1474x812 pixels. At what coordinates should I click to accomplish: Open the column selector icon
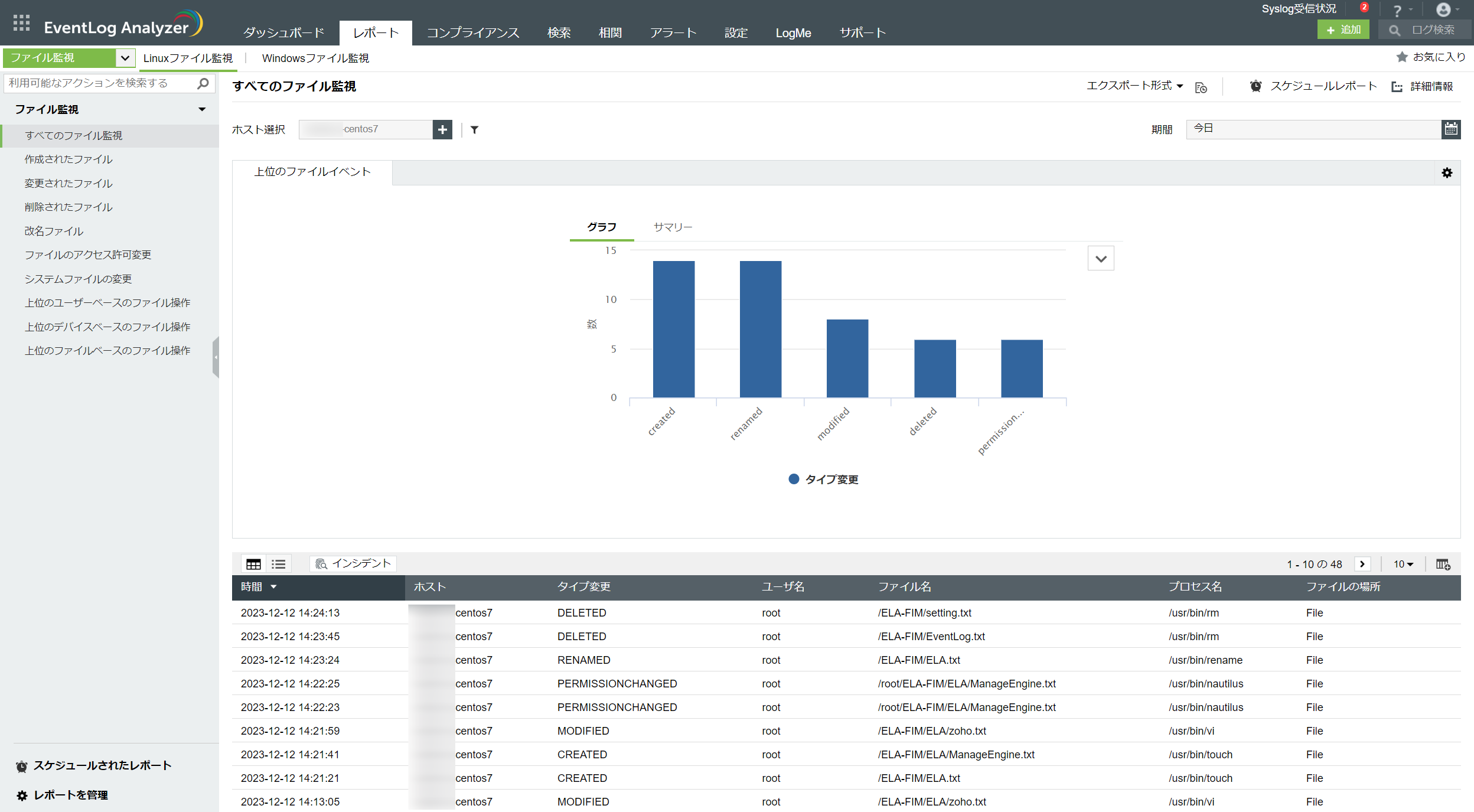[x=1443, y=565]
